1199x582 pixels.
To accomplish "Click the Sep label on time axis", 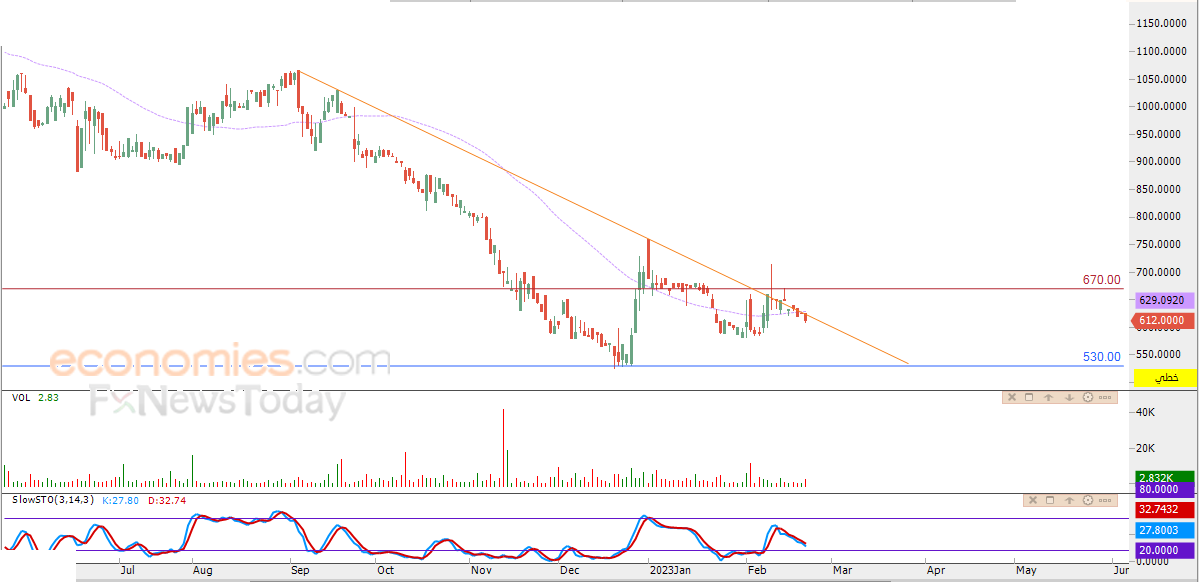I will click(299, 570).
